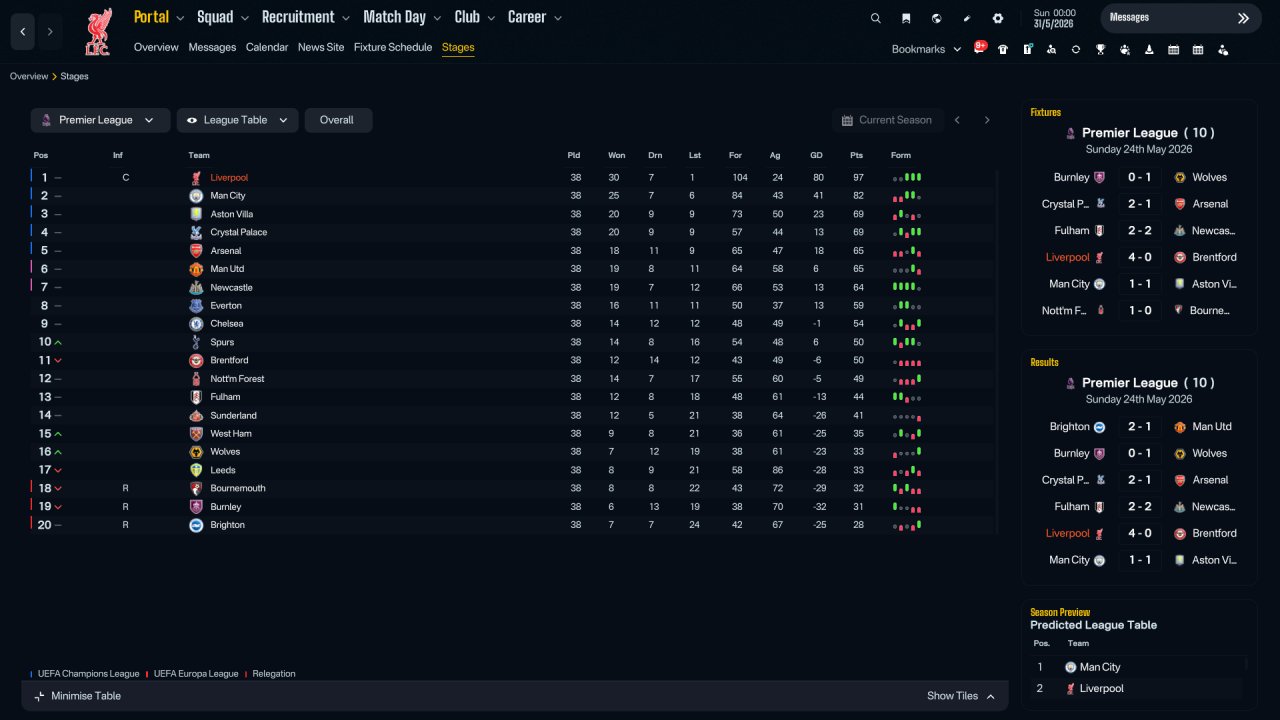Click the Liverpool LFC crest in header
1280x720 pixels.
point(98,32)
